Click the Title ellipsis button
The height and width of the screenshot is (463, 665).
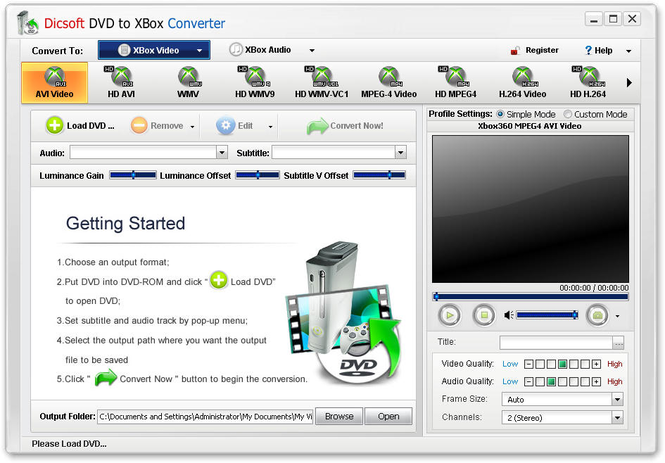pyautogui.click(x=618, y=343)
